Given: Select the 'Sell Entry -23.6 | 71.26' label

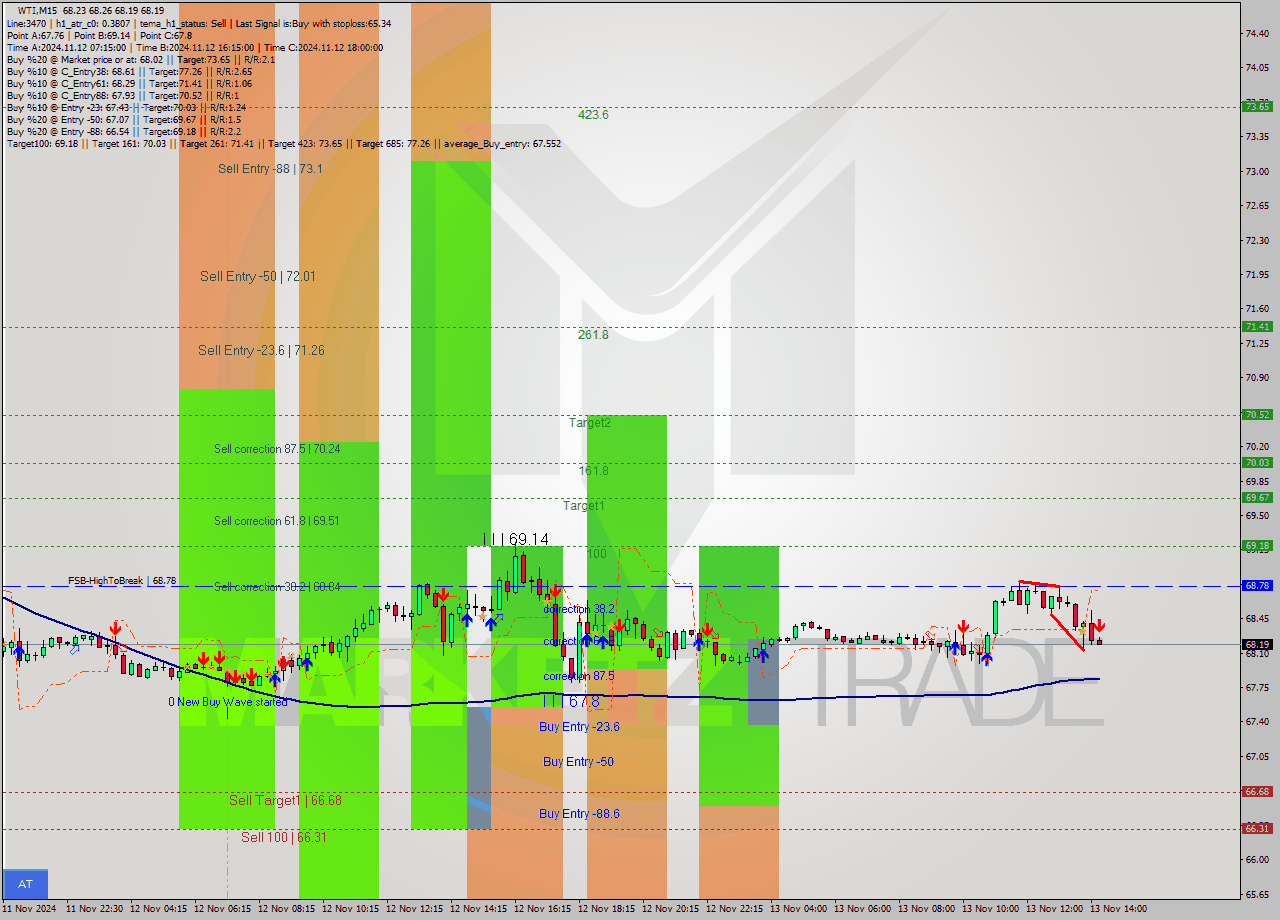Looking at the screenshot, I should [x=261, y=350].
